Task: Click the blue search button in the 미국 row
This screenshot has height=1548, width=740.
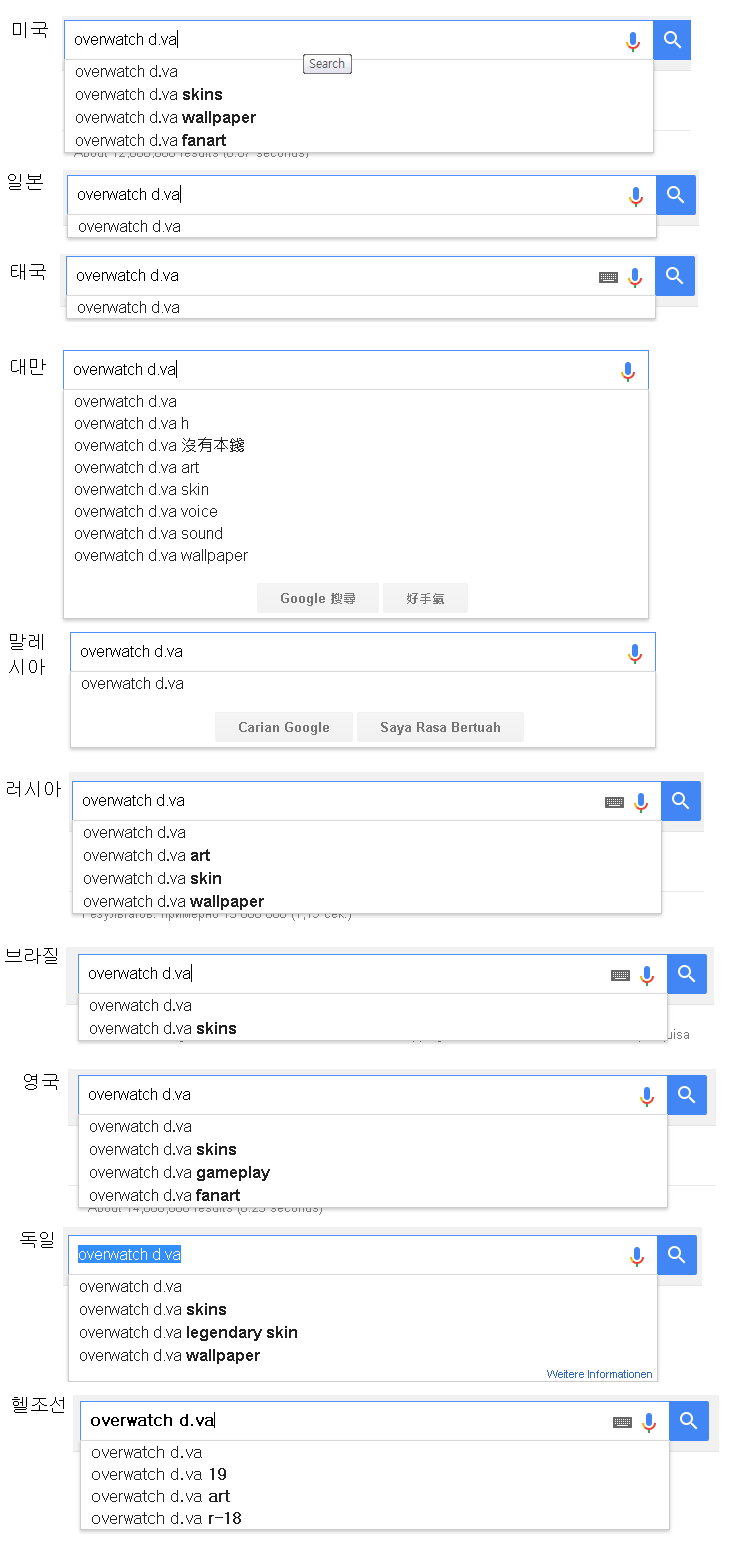Action: (672, 40)
